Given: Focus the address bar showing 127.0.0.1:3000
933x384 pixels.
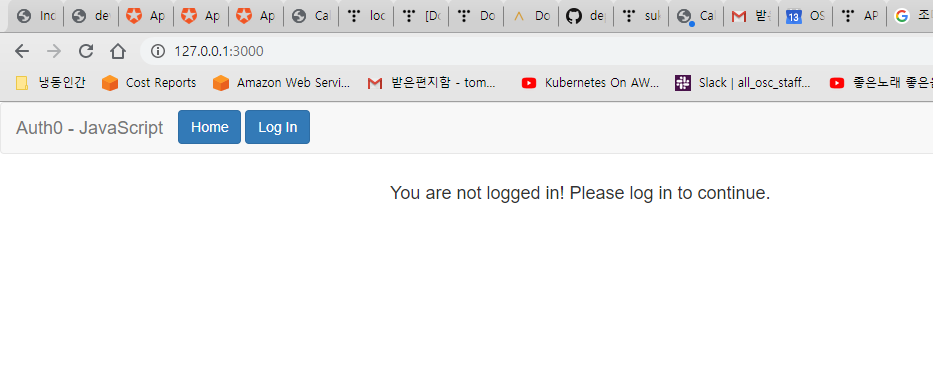Looking at the screenshot, I should (536, 52).
